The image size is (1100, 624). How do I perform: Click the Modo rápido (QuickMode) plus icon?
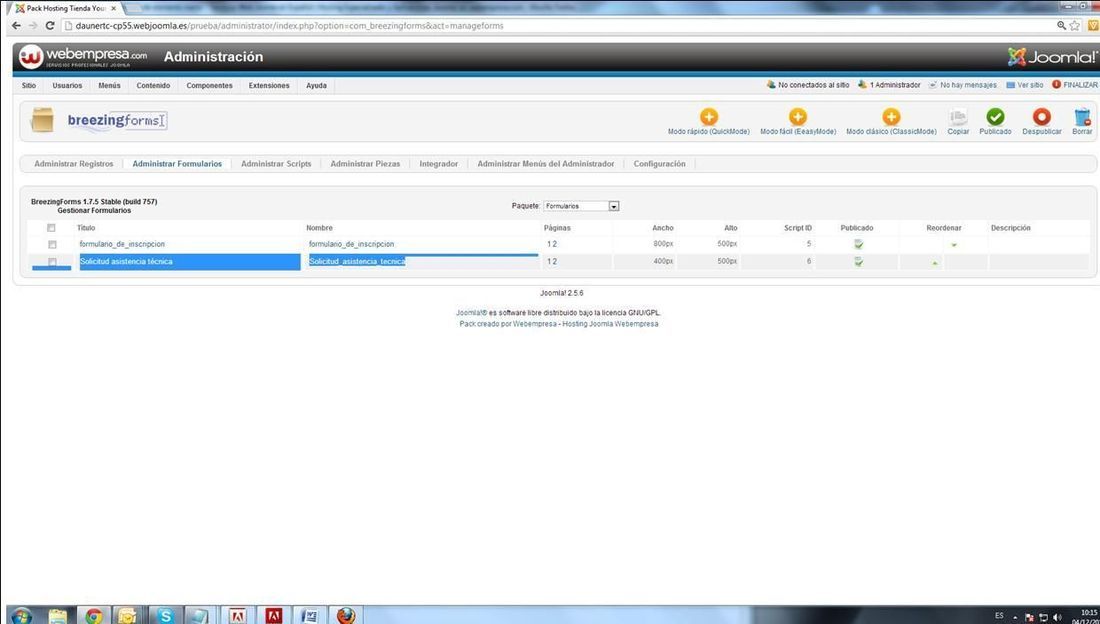pyautogui.click(x=709, y=117)
